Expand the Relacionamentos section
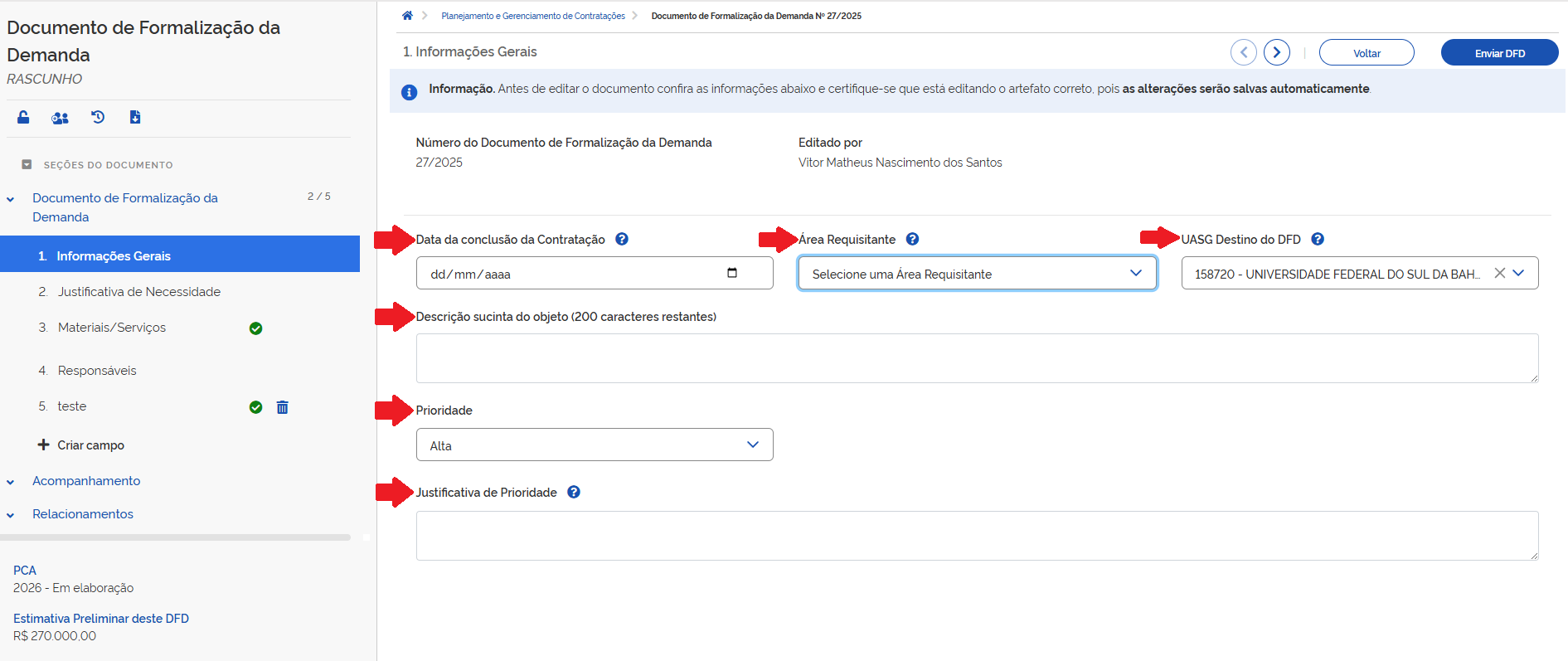 pos(83,514)
